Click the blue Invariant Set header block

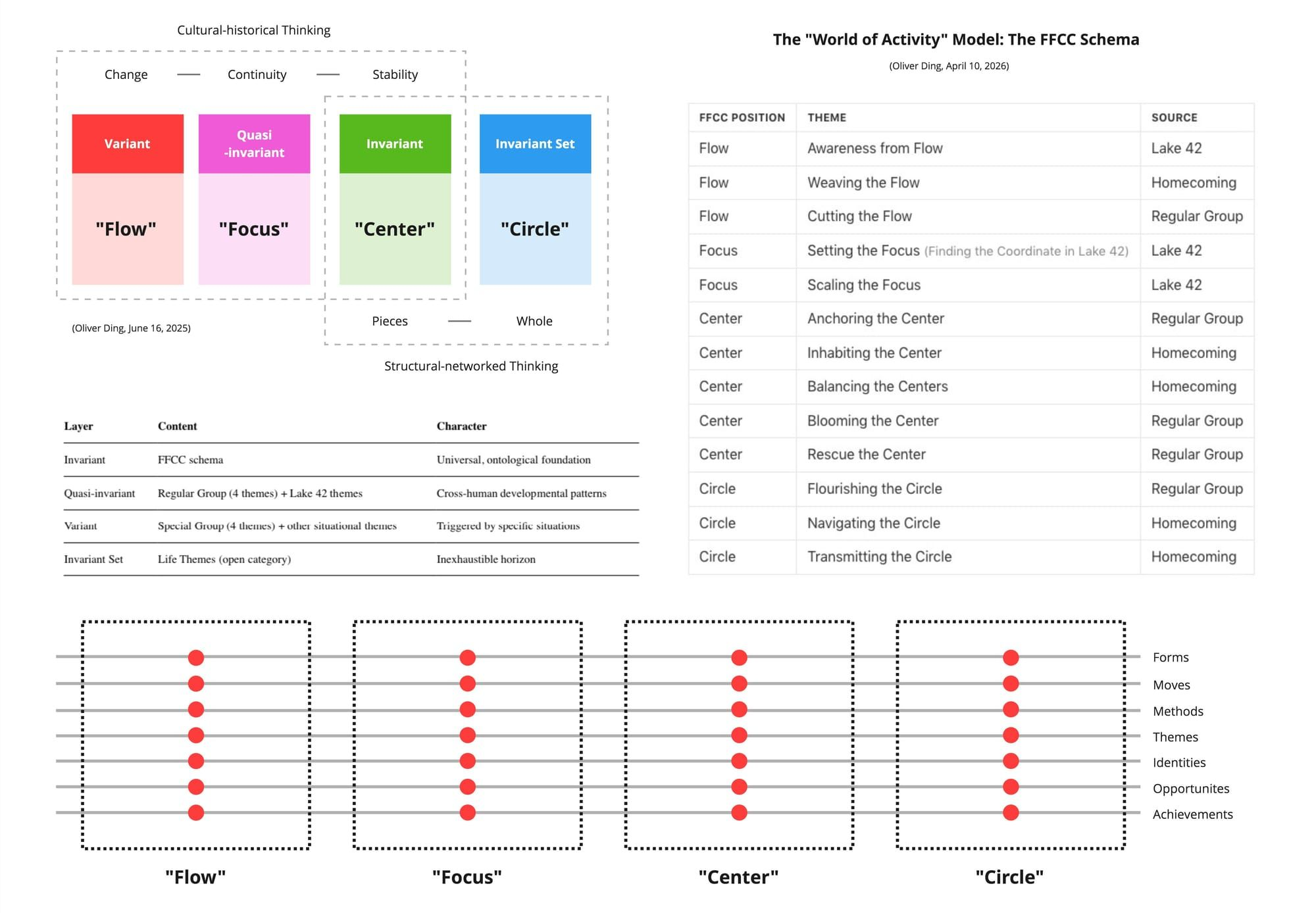535,143
